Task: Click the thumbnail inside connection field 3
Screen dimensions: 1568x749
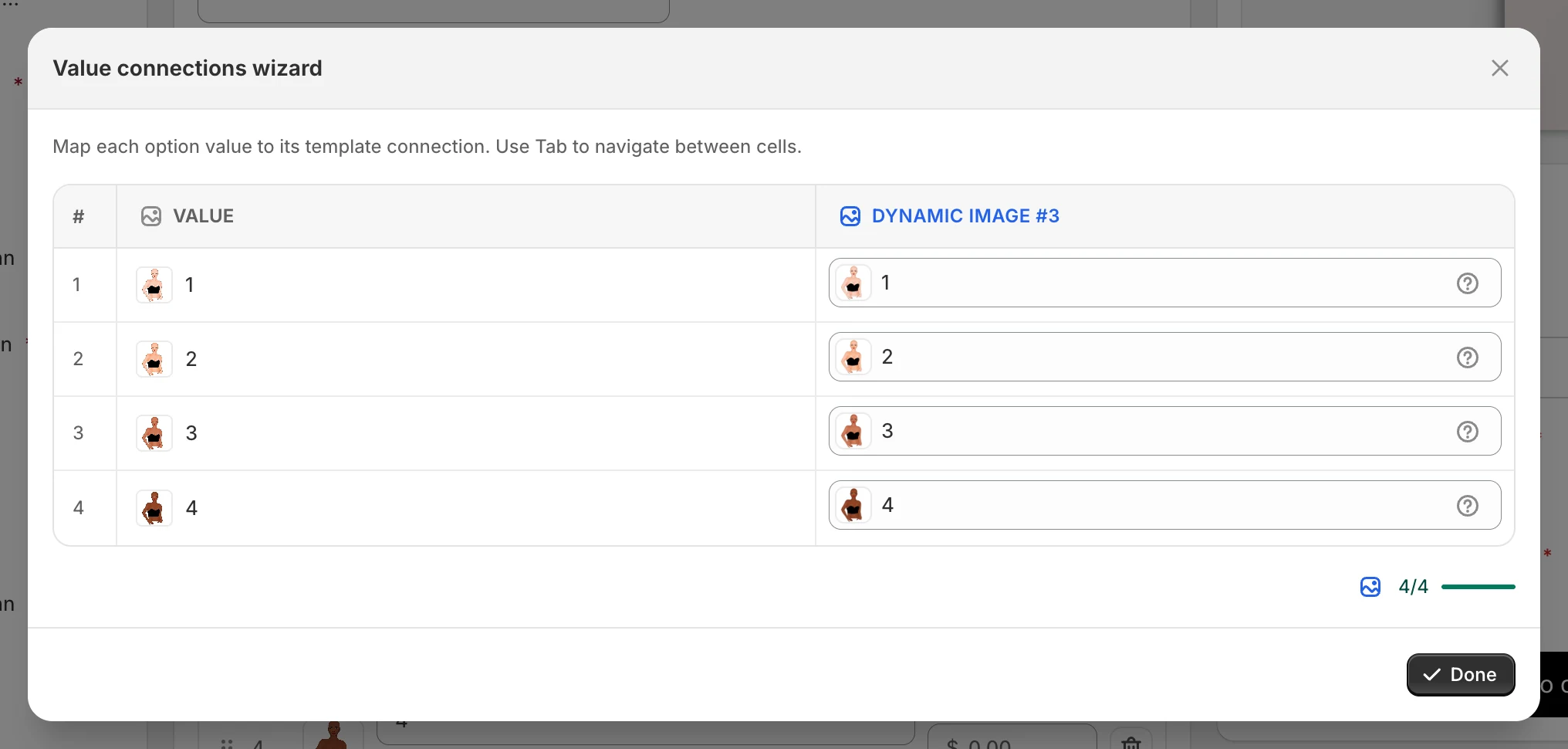Action: [853, 431]
